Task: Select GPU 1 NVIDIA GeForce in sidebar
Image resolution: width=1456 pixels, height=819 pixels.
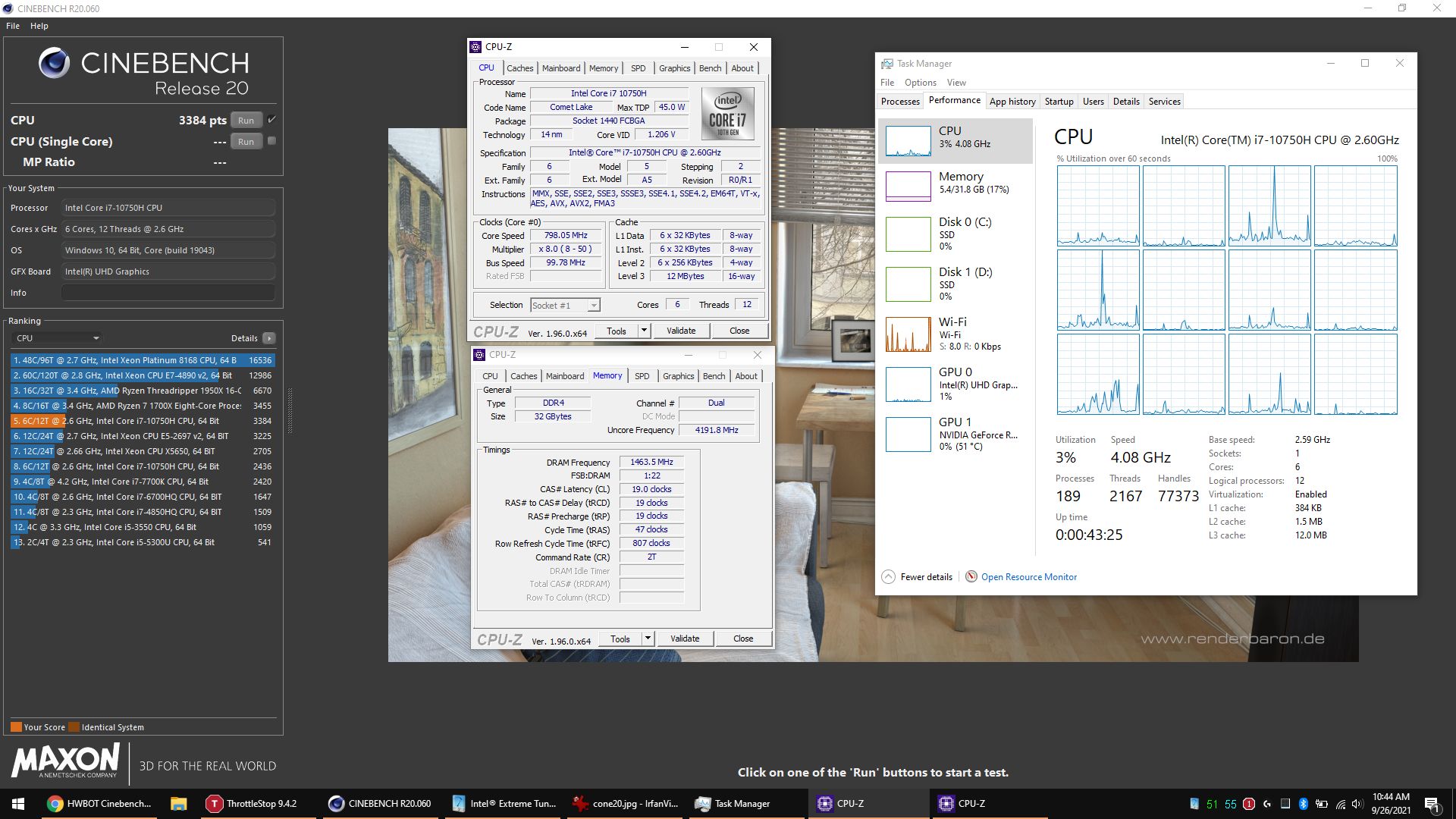Action: click(x=955, y=434)
